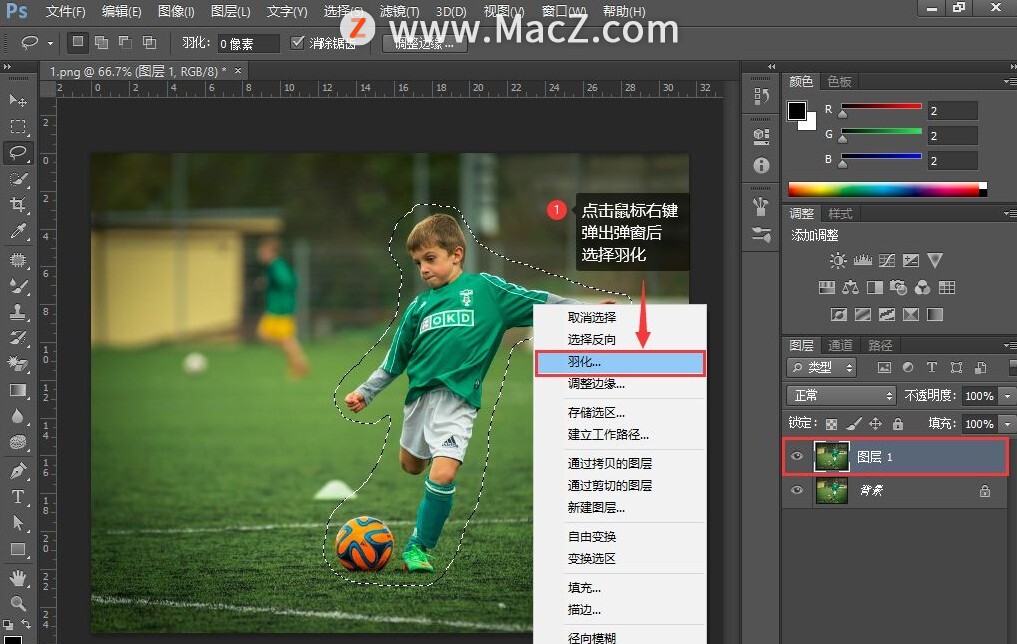Click the 羽化 feather pixel input field
The image size is (1017, 644).
coord(248,43)
